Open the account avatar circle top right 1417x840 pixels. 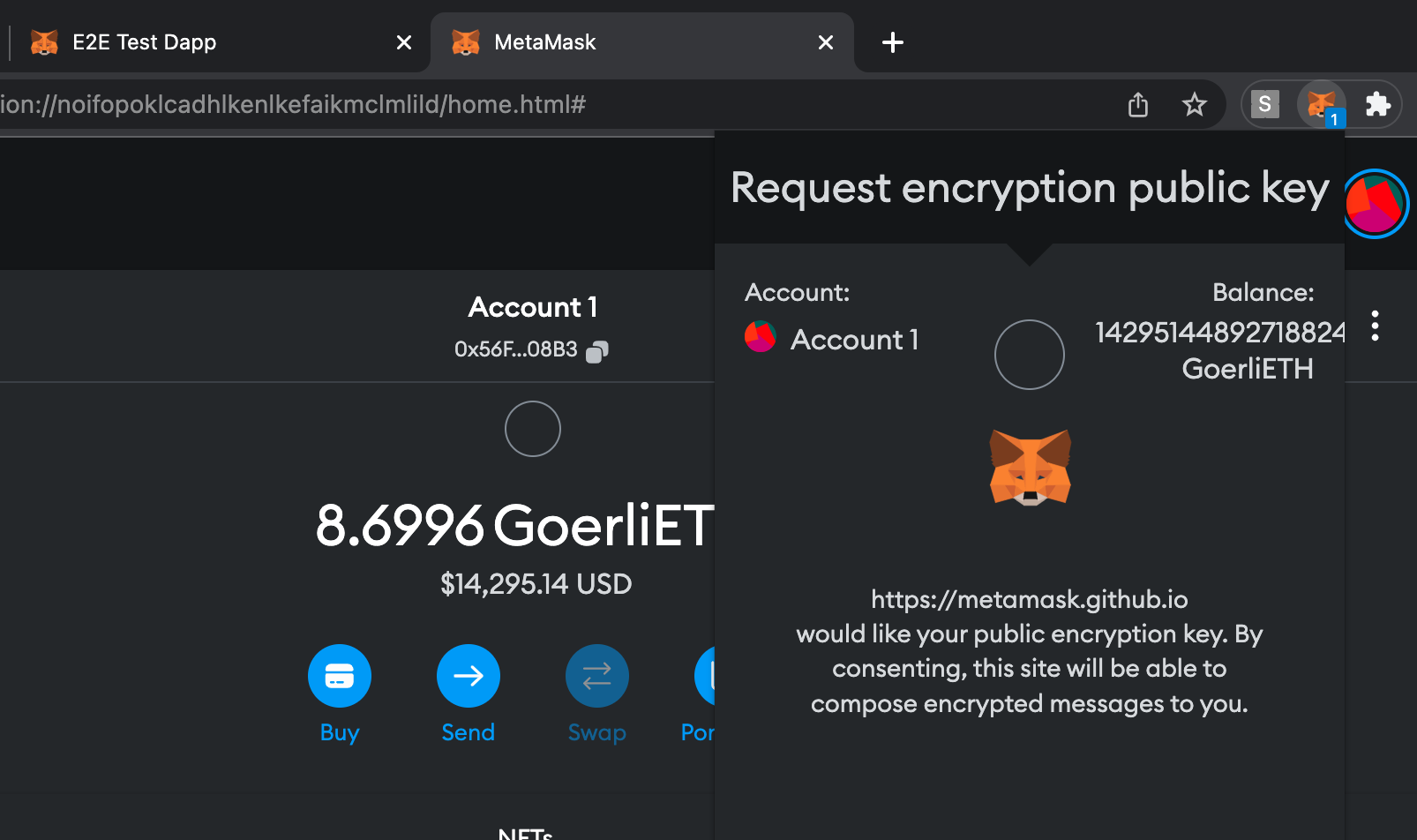click(1375, 204)
